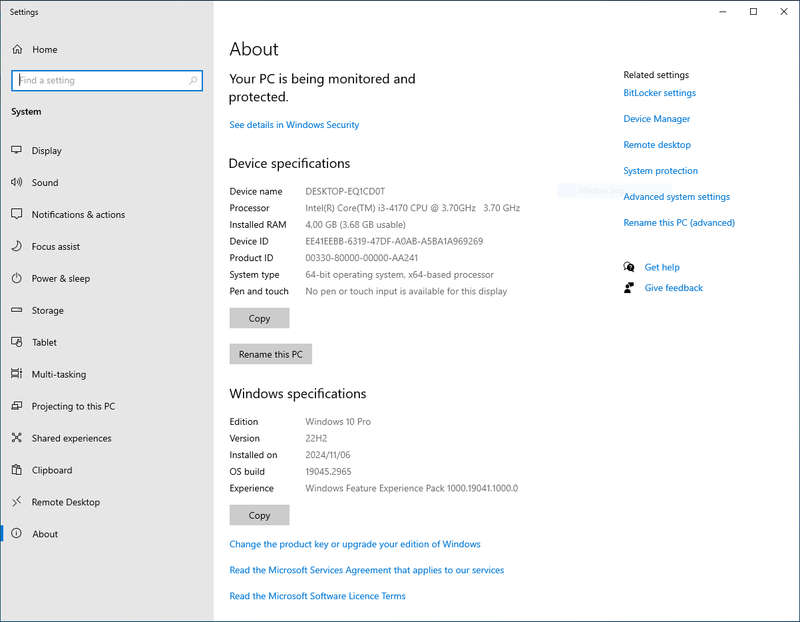This screenshot has height=622, width=800.
Task: Click the Device ID value EE41EEBB
Action: tap(394, 241)
